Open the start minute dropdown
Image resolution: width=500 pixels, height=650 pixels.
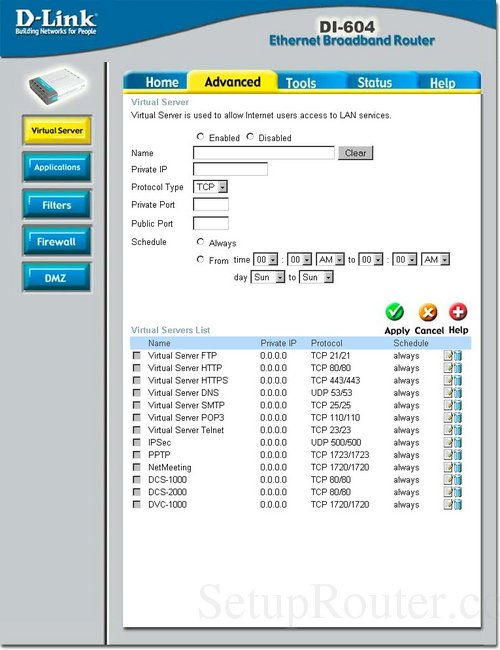point(299,260)
